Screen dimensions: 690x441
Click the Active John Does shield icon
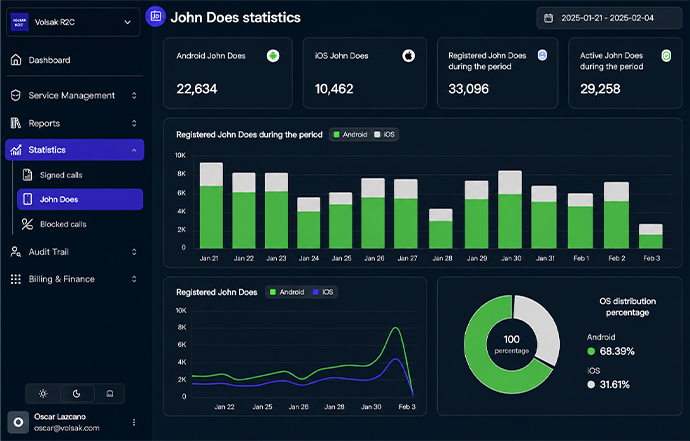click(x=667, y=56)
